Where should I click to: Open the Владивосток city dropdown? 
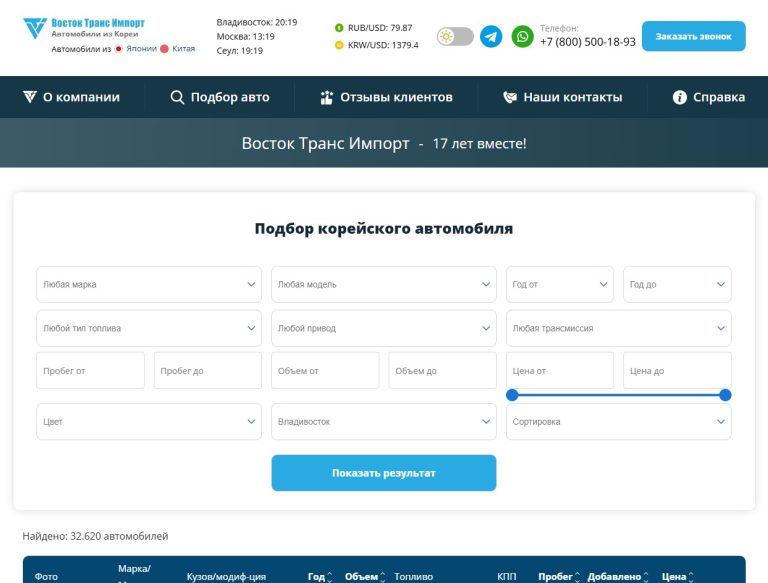point(384,421)
